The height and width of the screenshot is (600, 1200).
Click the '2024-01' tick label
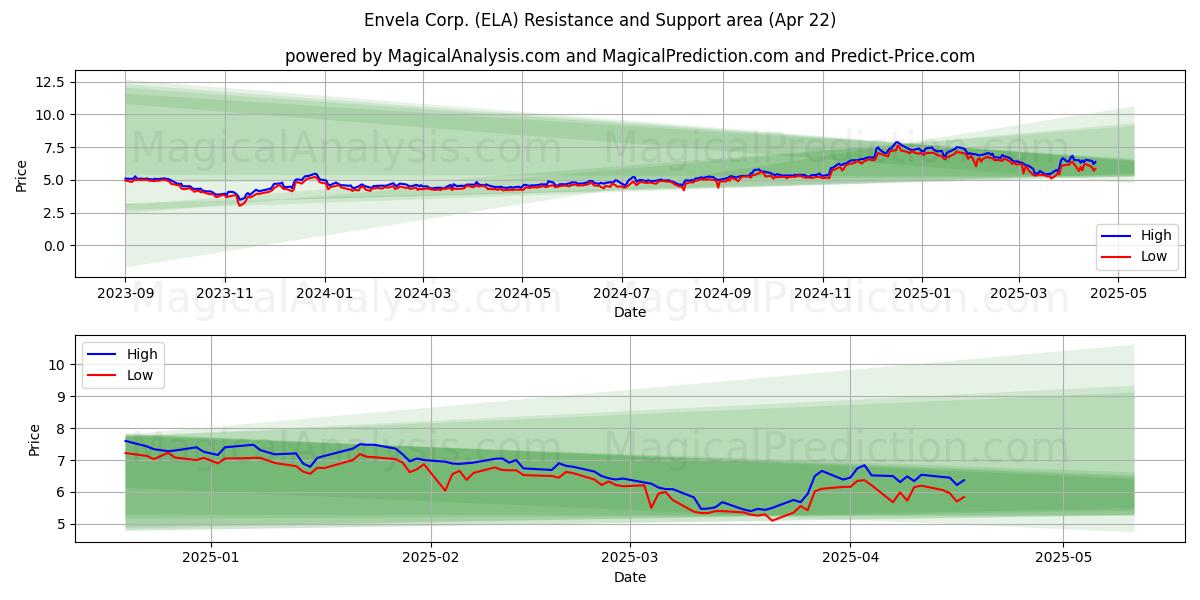[x=324, y=293]
